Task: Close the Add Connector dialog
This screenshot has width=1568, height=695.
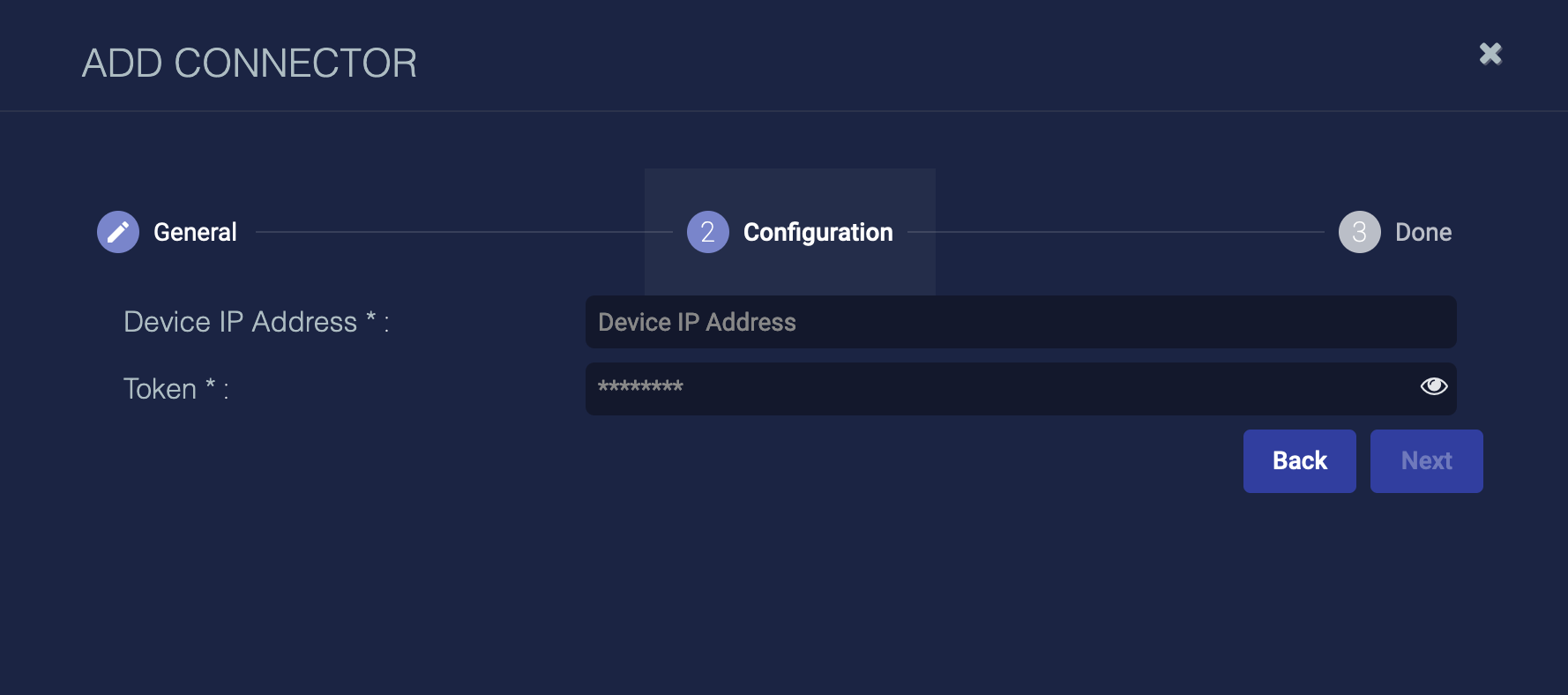Action: point(1490,54)
